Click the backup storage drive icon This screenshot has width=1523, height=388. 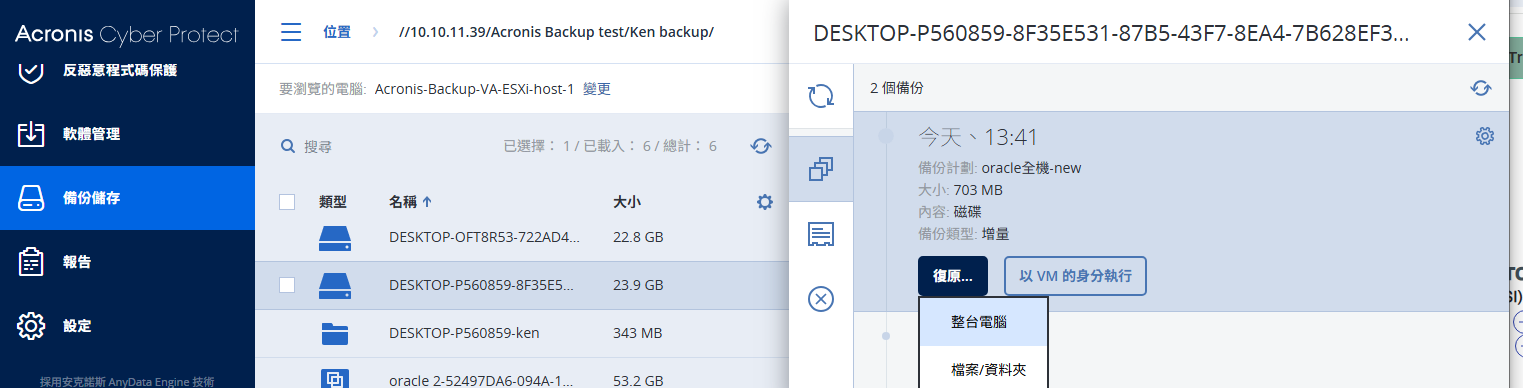click(x=32, y=198)
